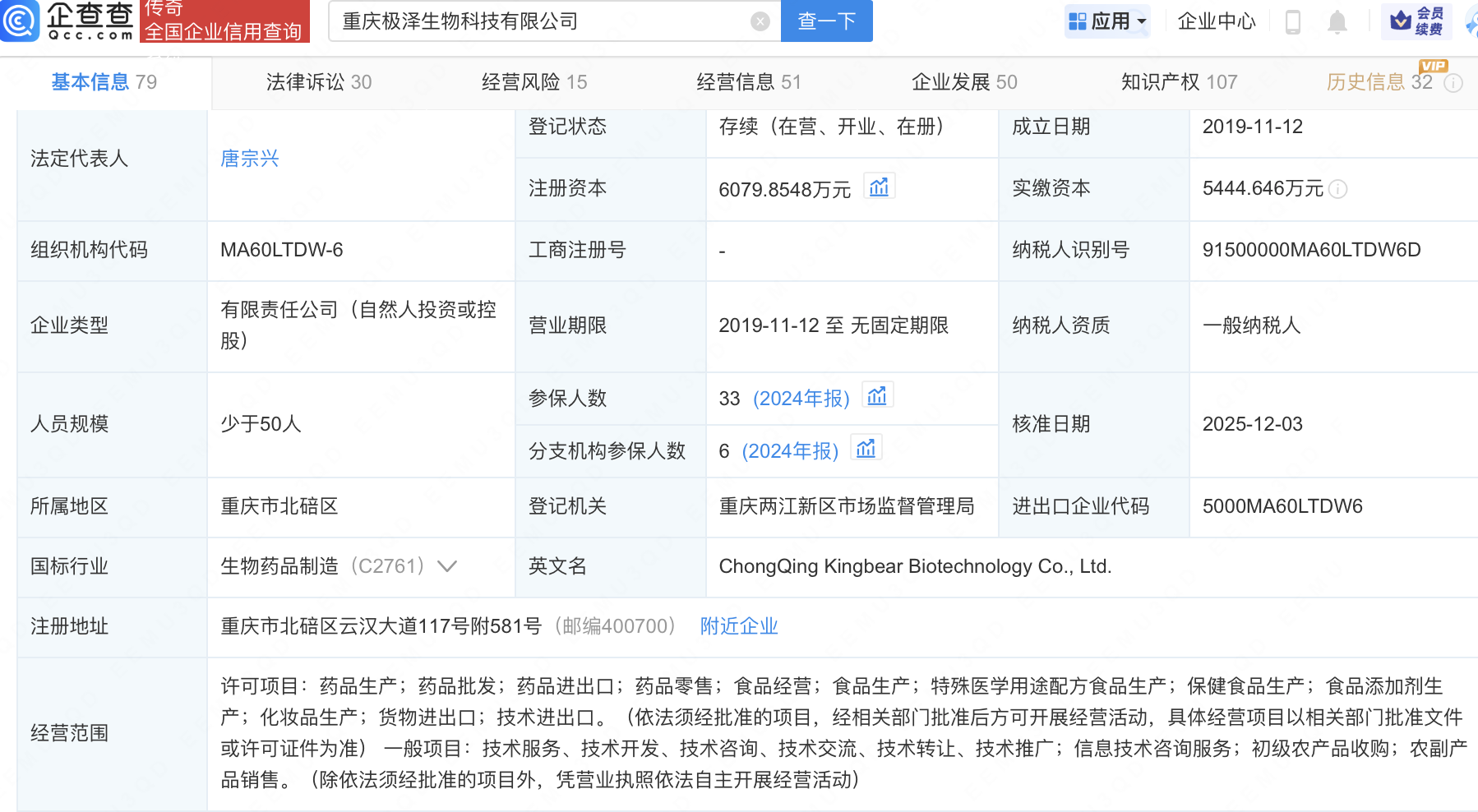Open the notifications bell
The width and height of the screenshot is (1478, 812).
click(x=1337, y=21)
